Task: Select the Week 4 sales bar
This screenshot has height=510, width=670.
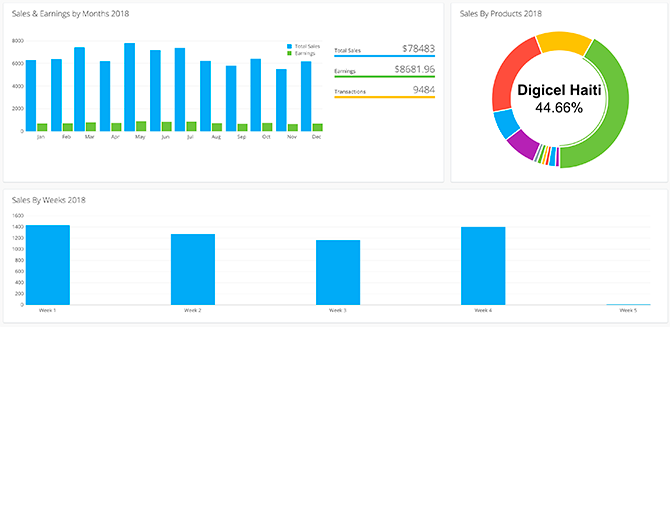Action: coord(483,266)
